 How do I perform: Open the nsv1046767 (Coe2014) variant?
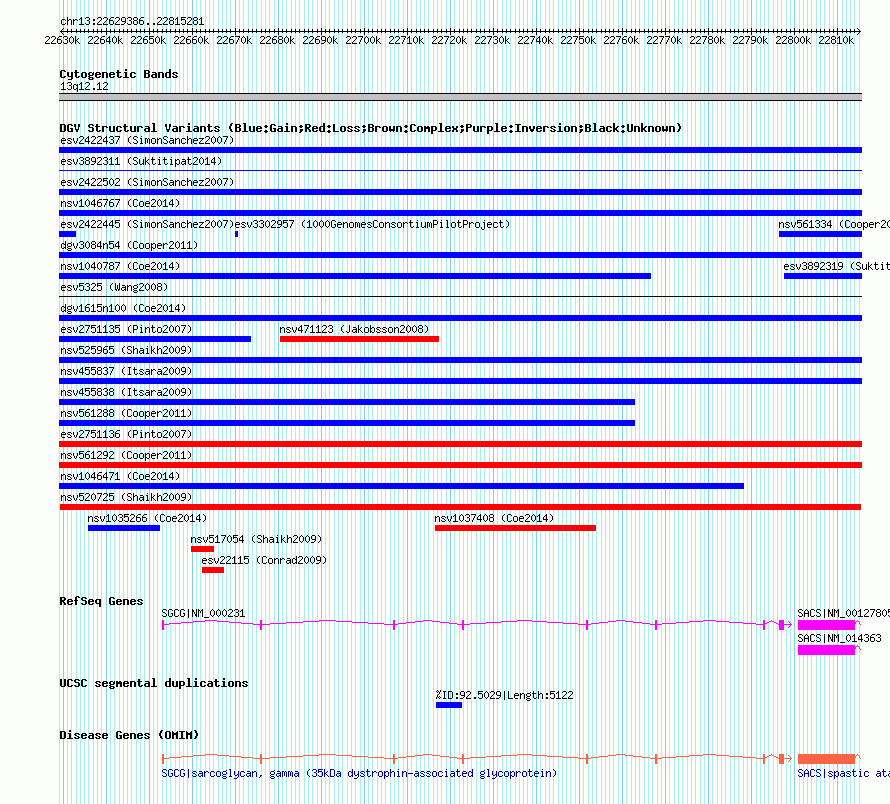(x=120, y=203)
